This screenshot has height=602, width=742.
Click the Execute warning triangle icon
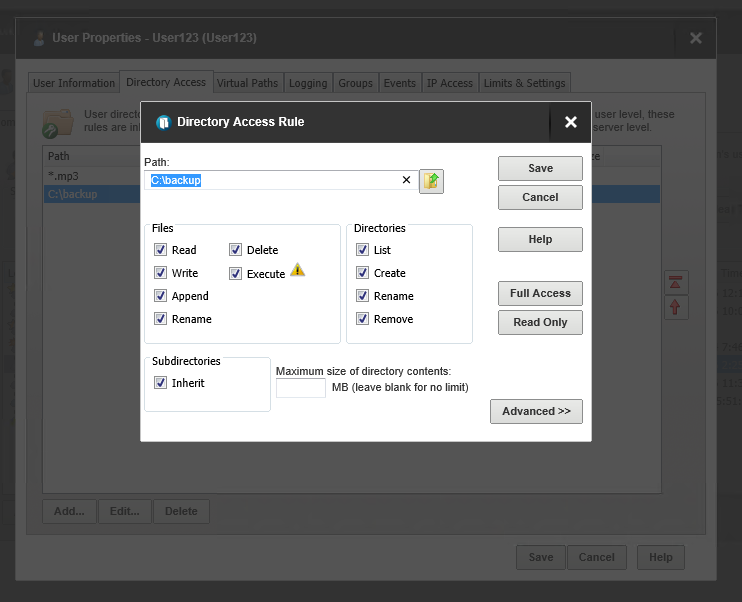[297, 270]
